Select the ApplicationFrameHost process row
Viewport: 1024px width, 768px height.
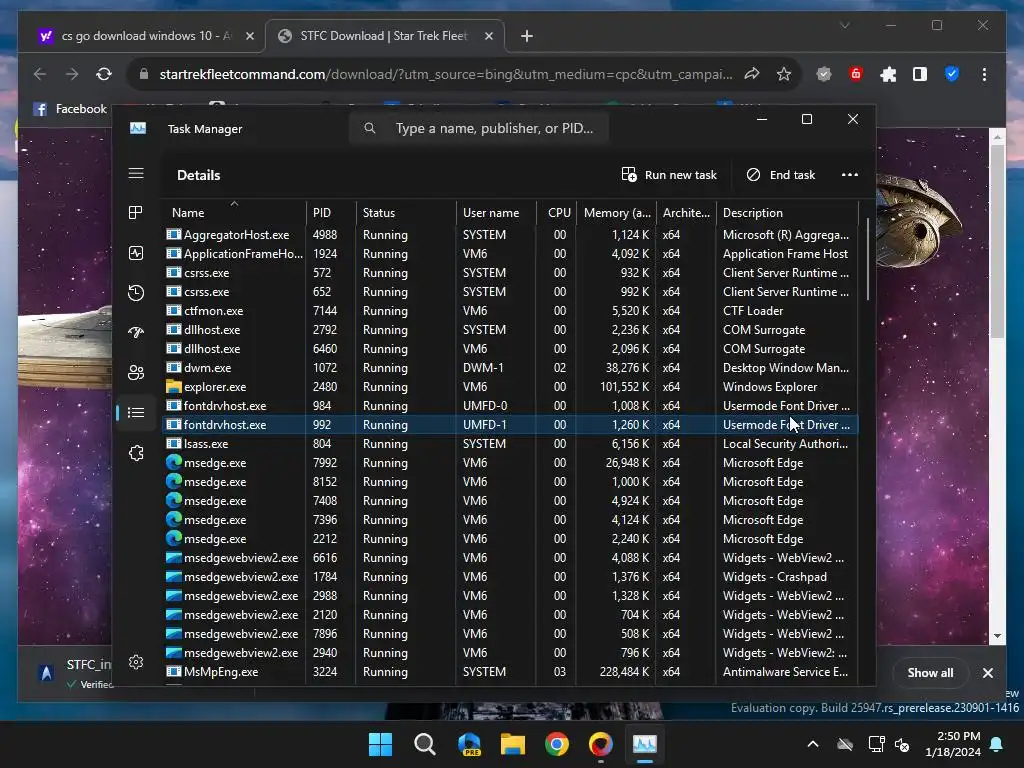click(x=510, y=253)
